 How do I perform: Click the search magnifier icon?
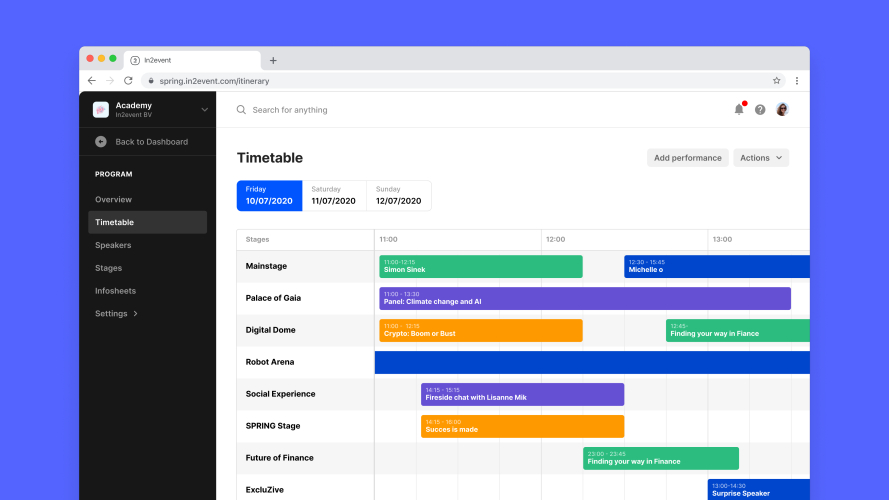(x=241, y=110)
